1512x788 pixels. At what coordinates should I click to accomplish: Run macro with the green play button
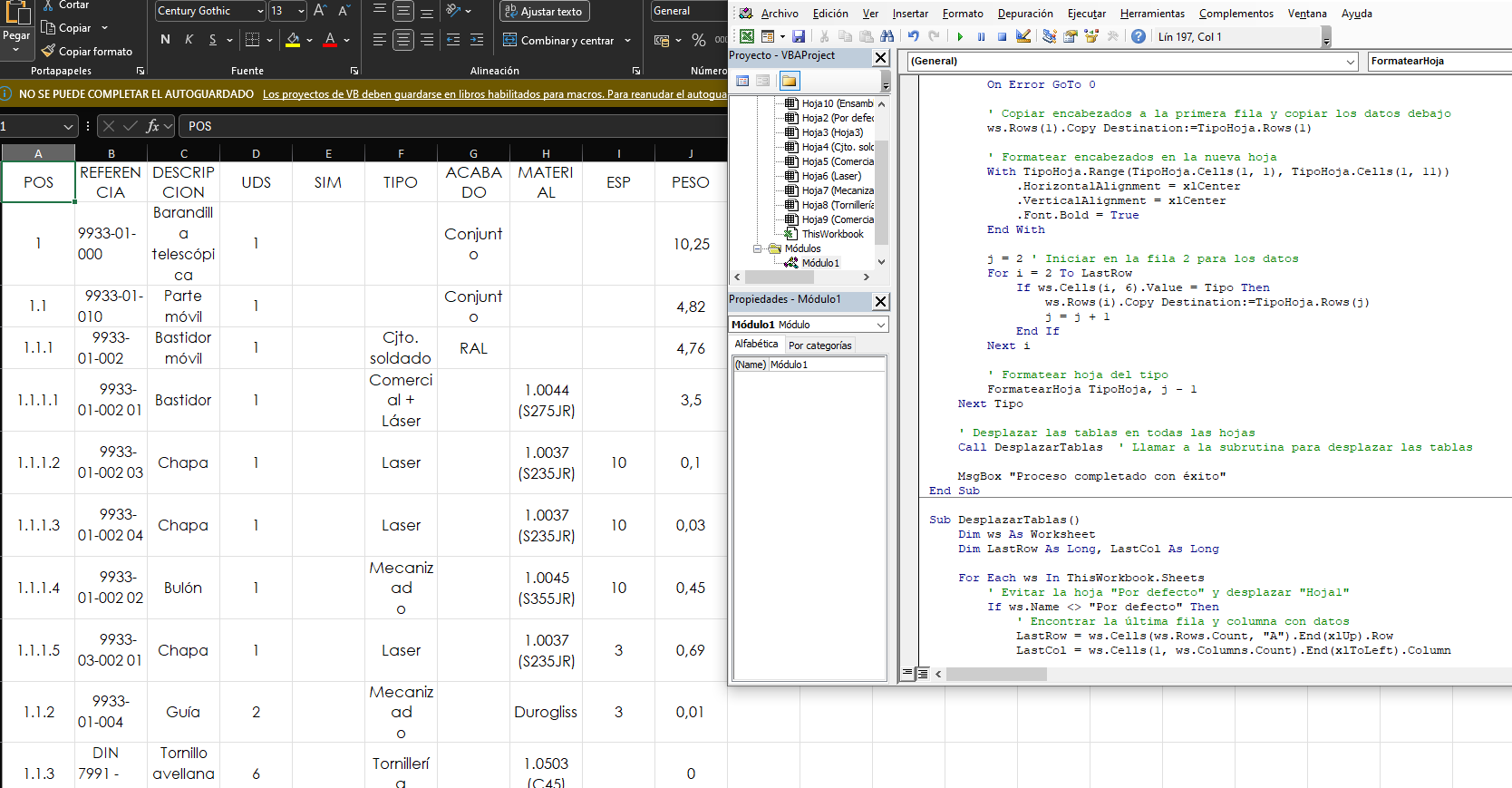coord(960,36)
